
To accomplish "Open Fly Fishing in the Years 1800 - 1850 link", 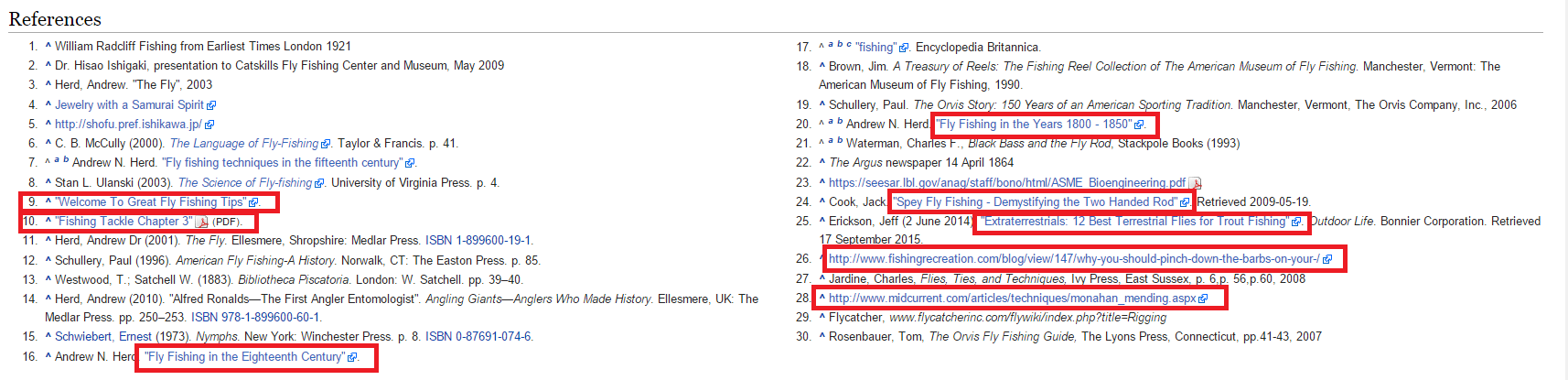I will 1034,125.
